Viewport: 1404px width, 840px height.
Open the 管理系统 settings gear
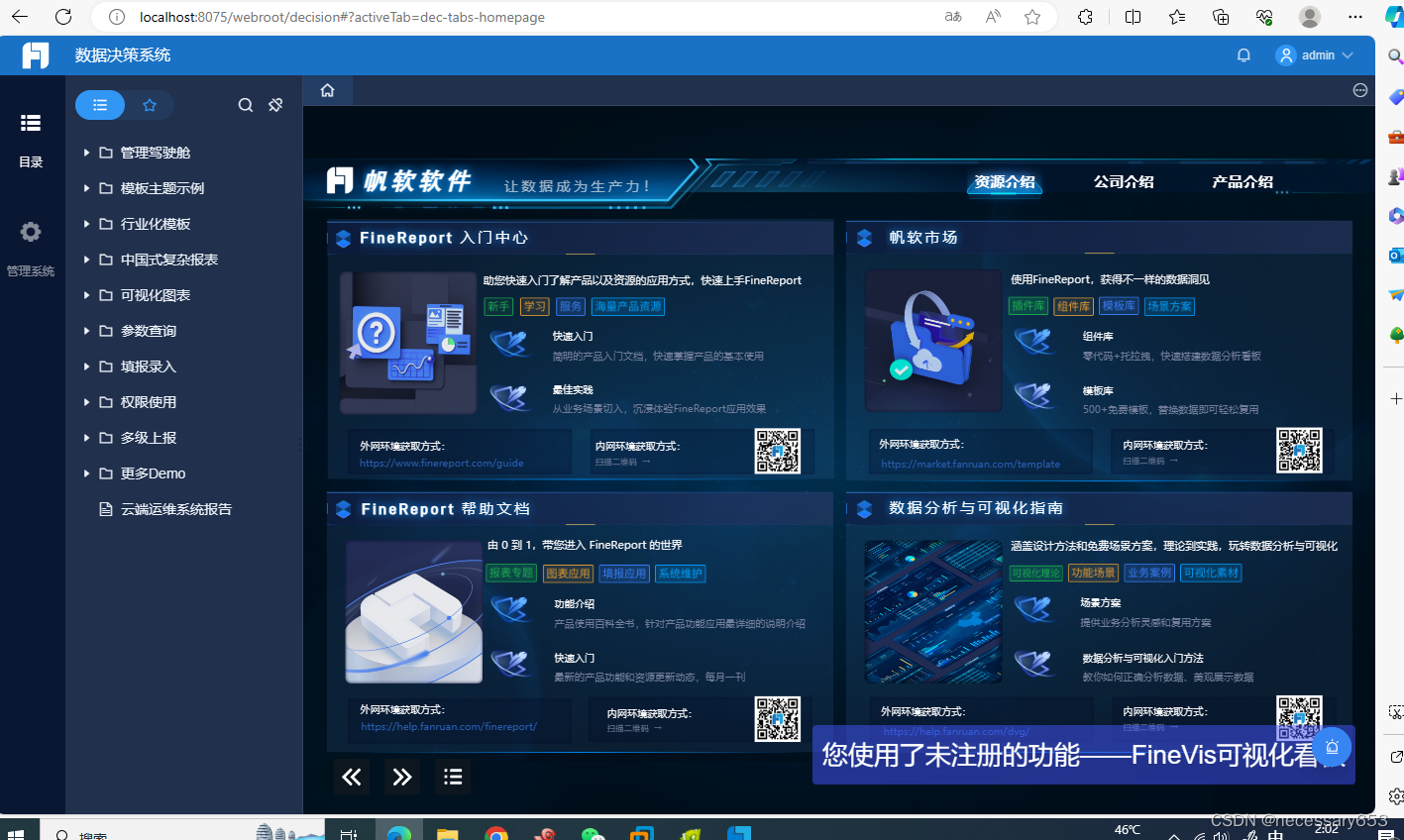[x=29, y=231]
